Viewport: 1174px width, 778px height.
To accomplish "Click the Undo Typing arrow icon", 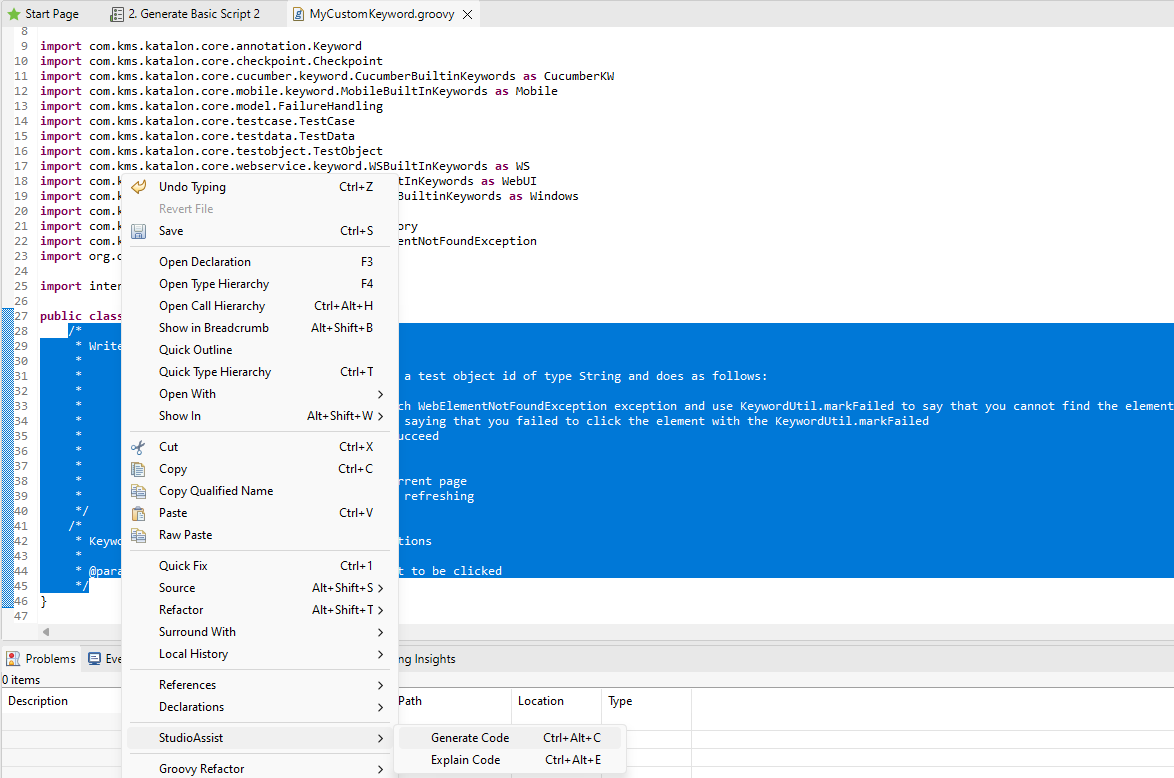I will 139,186.
